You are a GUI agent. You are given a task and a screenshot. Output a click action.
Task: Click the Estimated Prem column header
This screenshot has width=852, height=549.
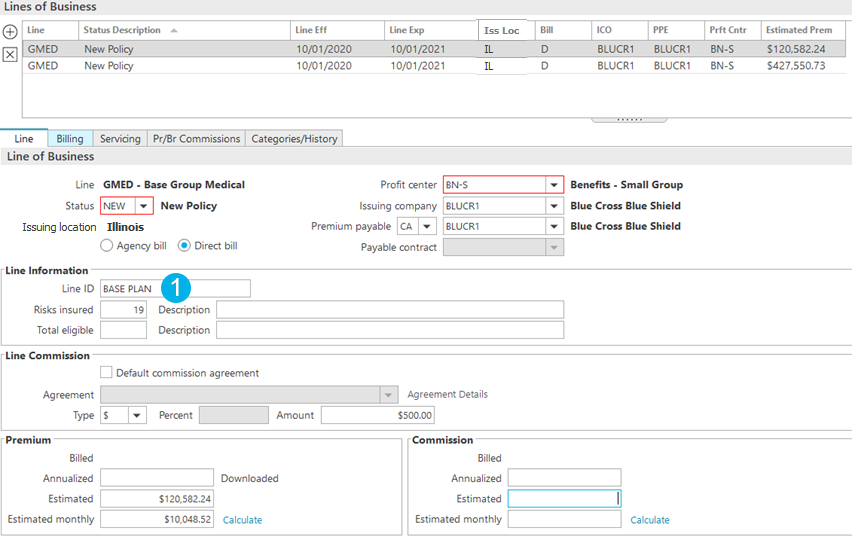798,30
